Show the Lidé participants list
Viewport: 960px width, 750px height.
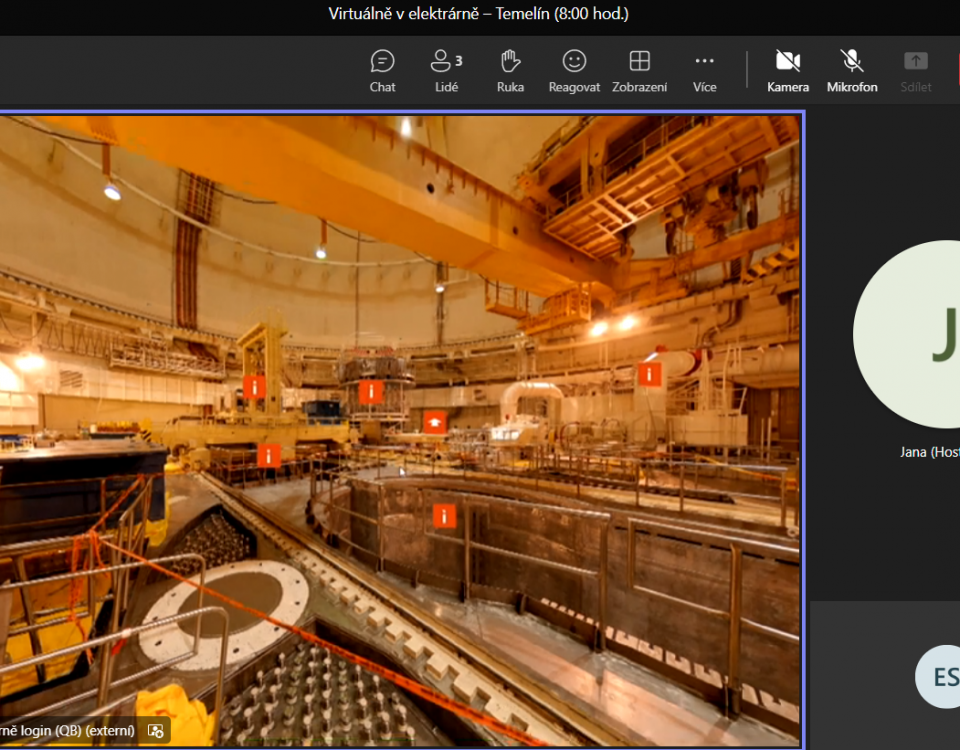[446, 71]
